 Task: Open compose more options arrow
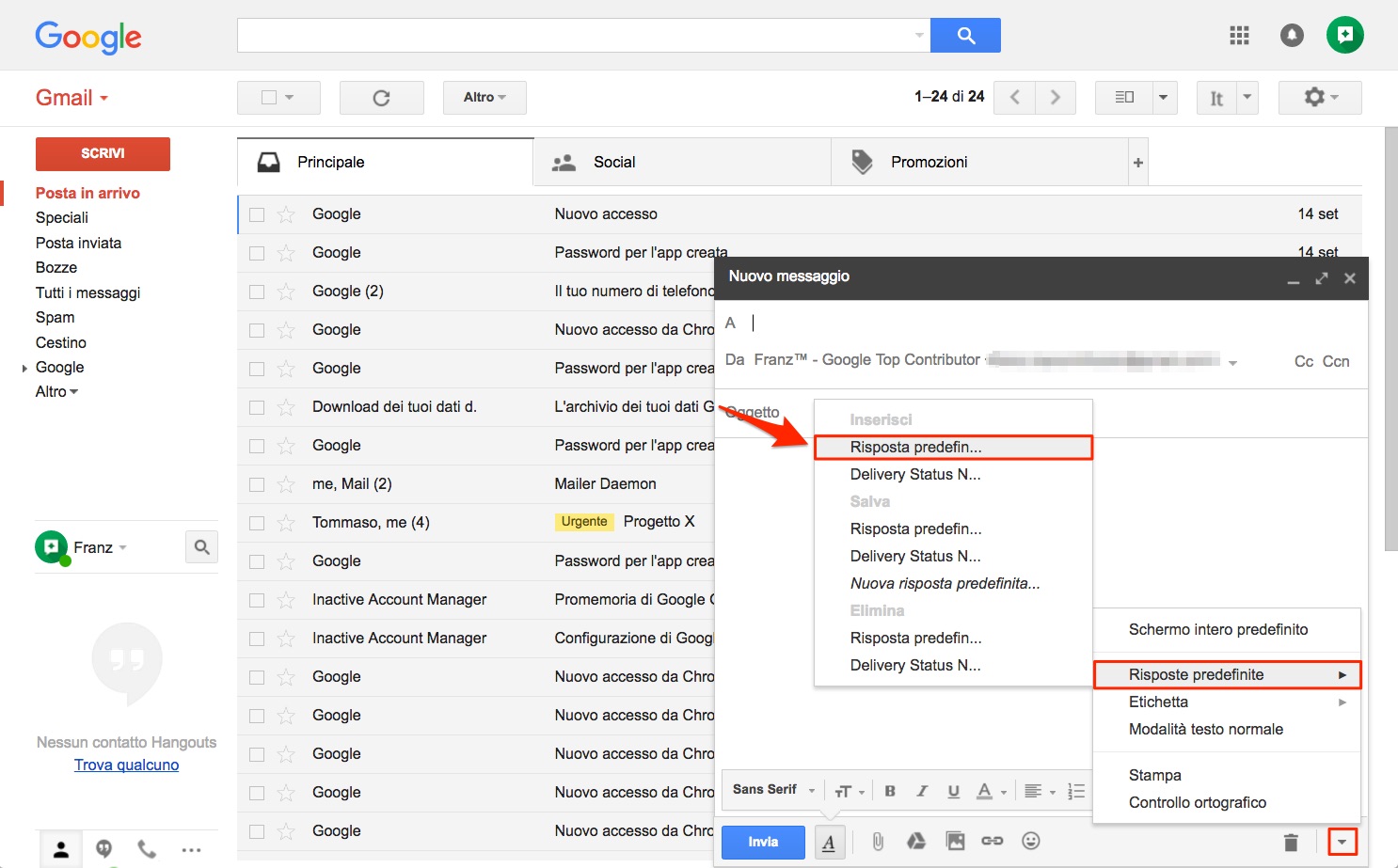click(x=1342, y=842)
